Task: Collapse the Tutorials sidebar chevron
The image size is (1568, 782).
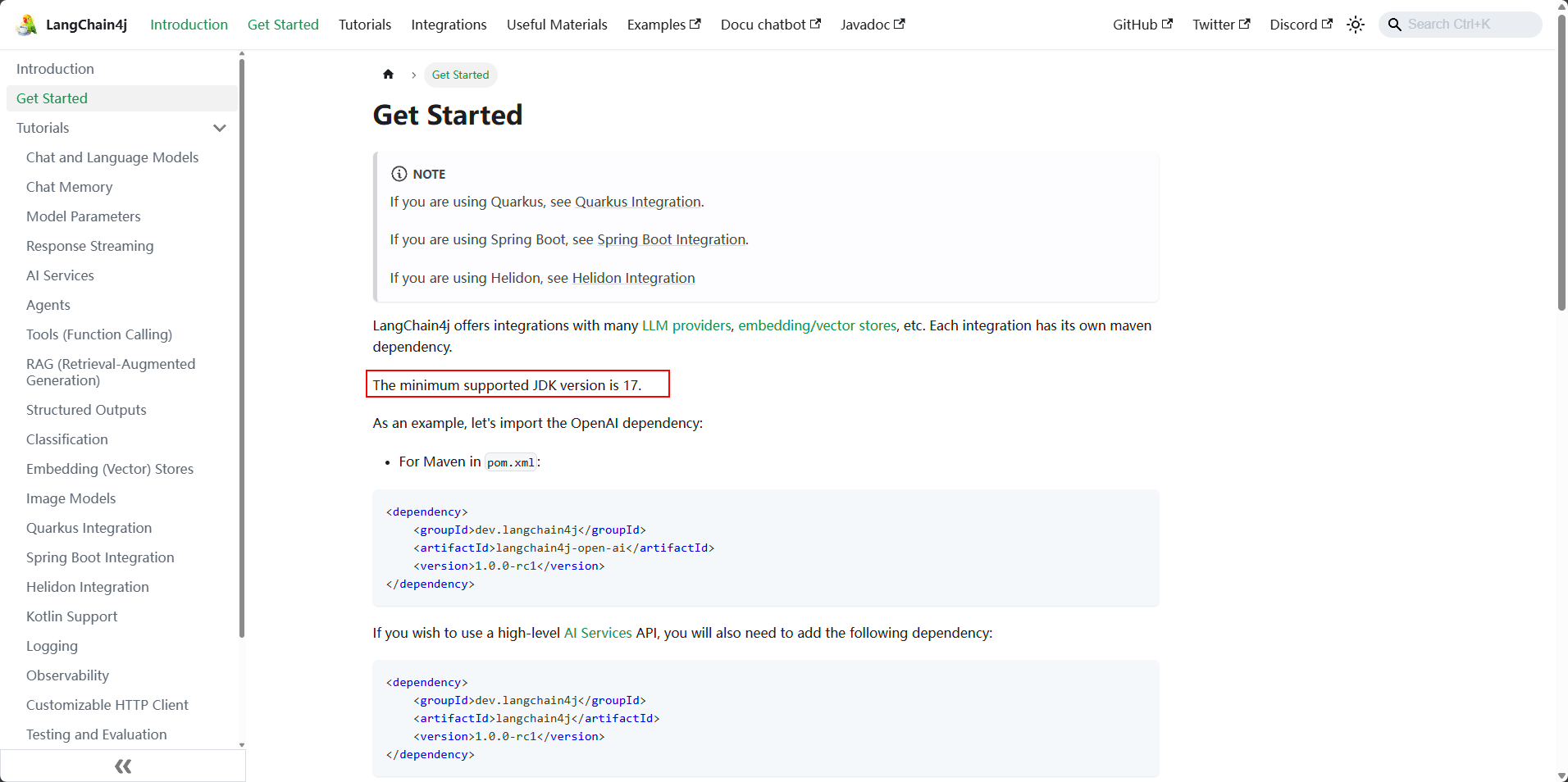Action: [x=219, y=128]
